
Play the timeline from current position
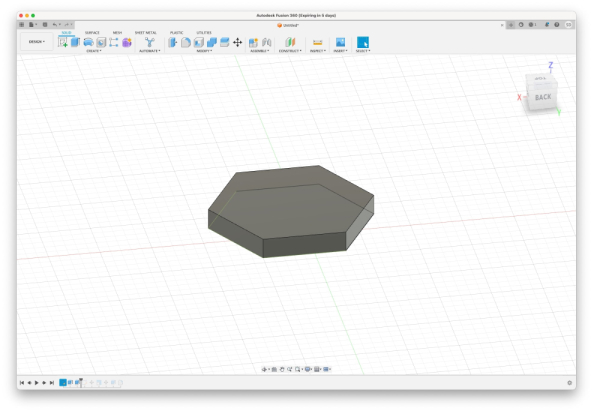click(37, 383)
